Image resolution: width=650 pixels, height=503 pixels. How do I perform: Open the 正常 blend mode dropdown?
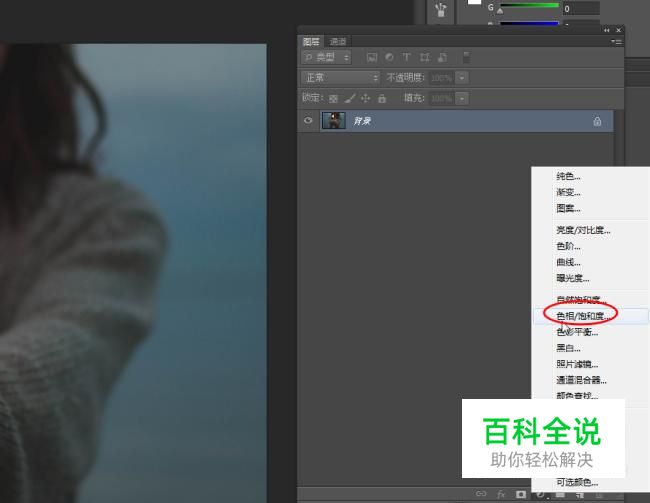340,78
